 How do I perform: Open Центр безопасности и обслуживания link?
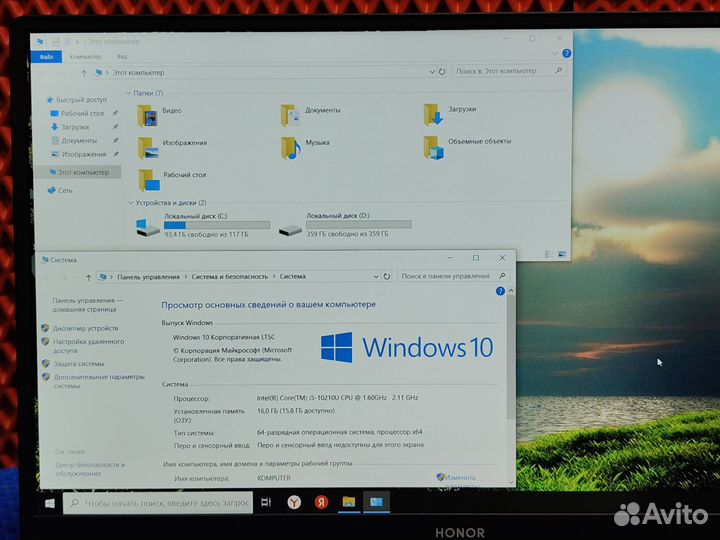pyautogui.click(x=90, y=469)
